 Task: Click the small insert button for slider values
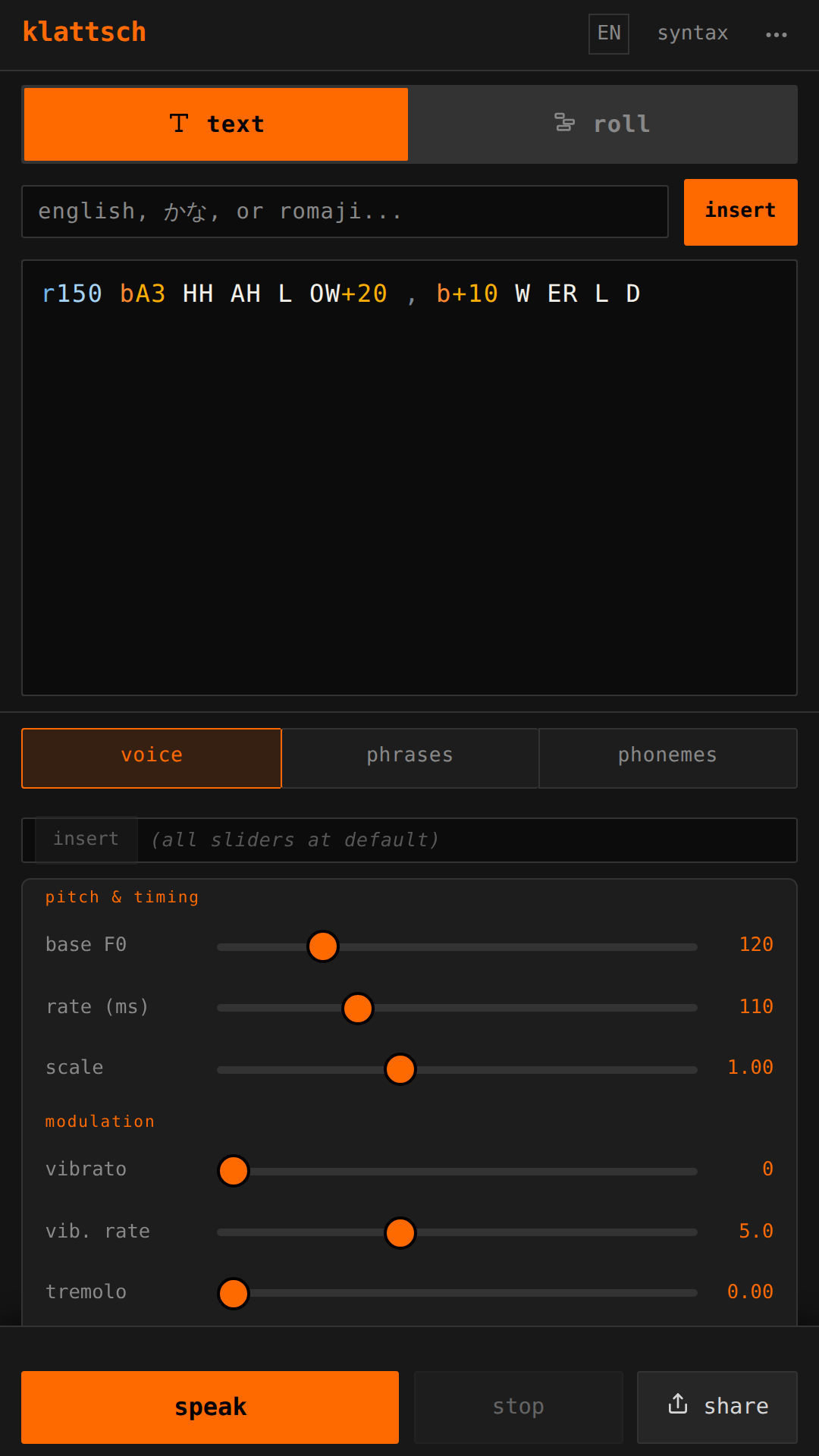86,839
